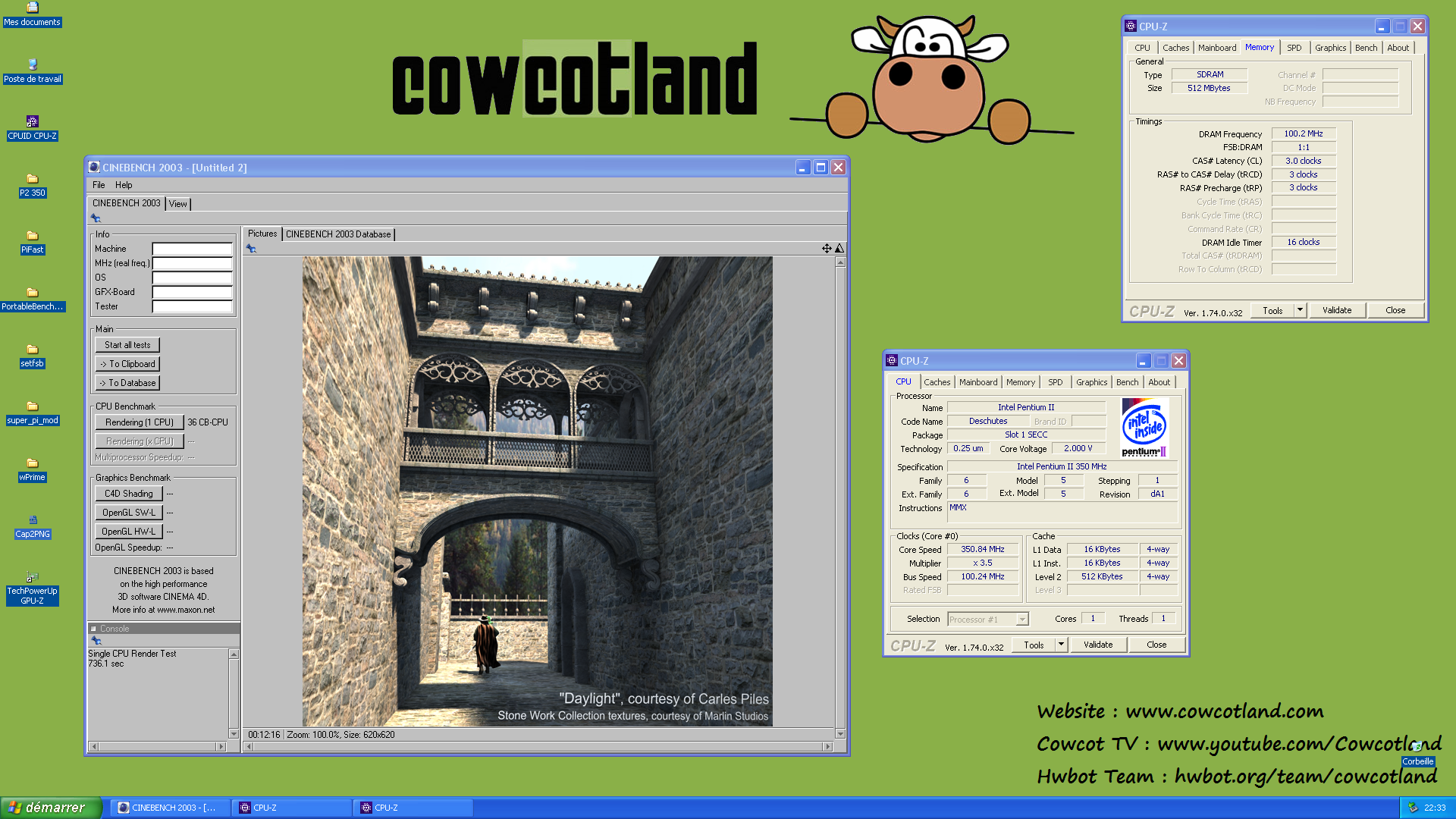Click the picture viewer horizontal scrollbar right arrow
Image resolution: width=1456 pixels, height=819 pixels.
click(x=828, y=747)
